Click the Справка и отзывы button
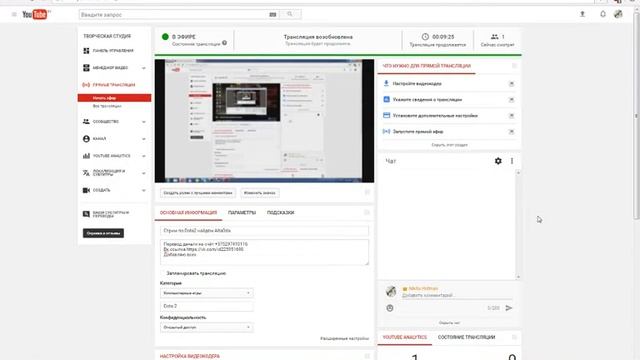The image size is (640, 360). tap(103, 233)
